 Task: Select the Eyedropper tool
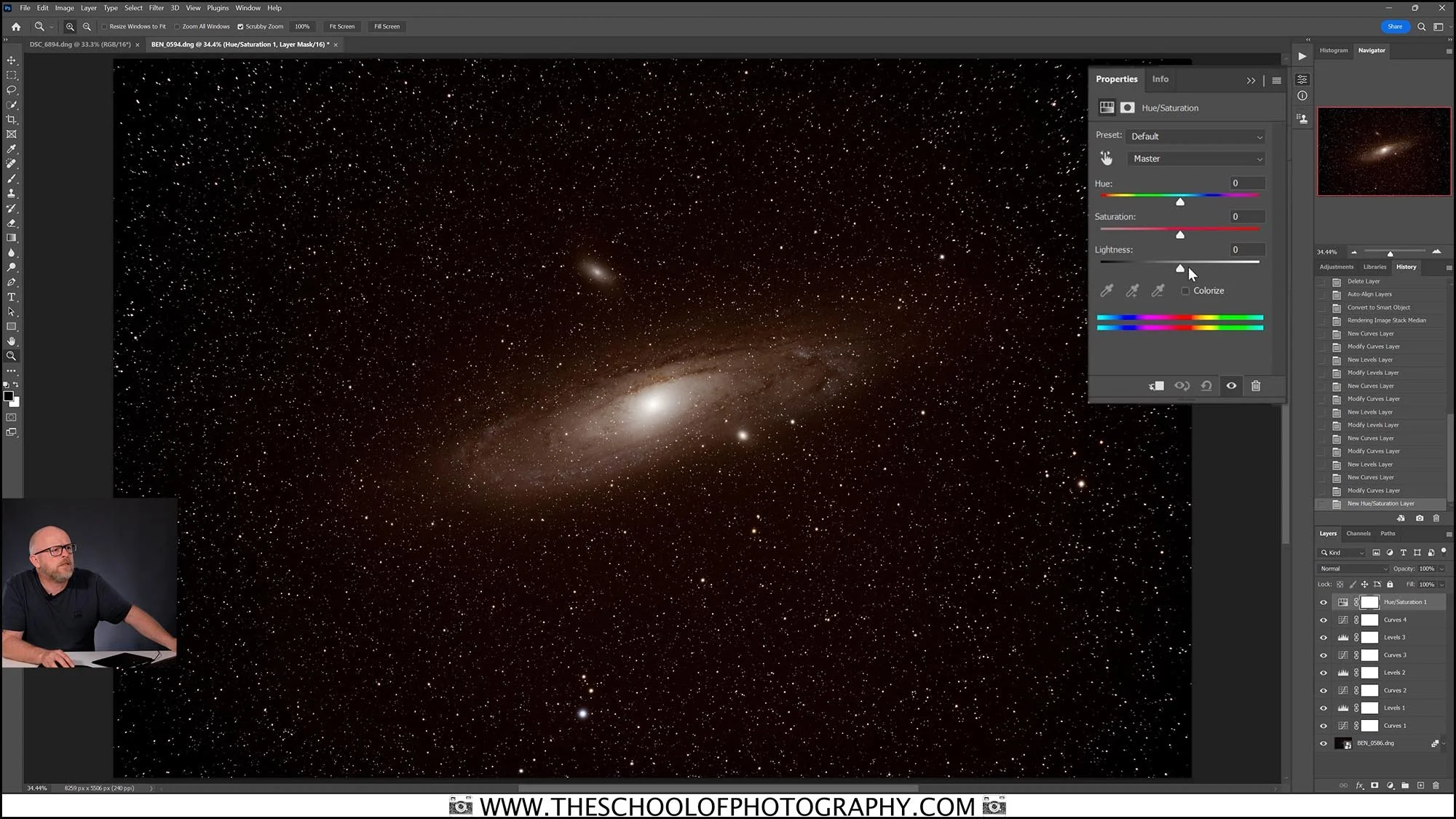(x=11, y=149)
